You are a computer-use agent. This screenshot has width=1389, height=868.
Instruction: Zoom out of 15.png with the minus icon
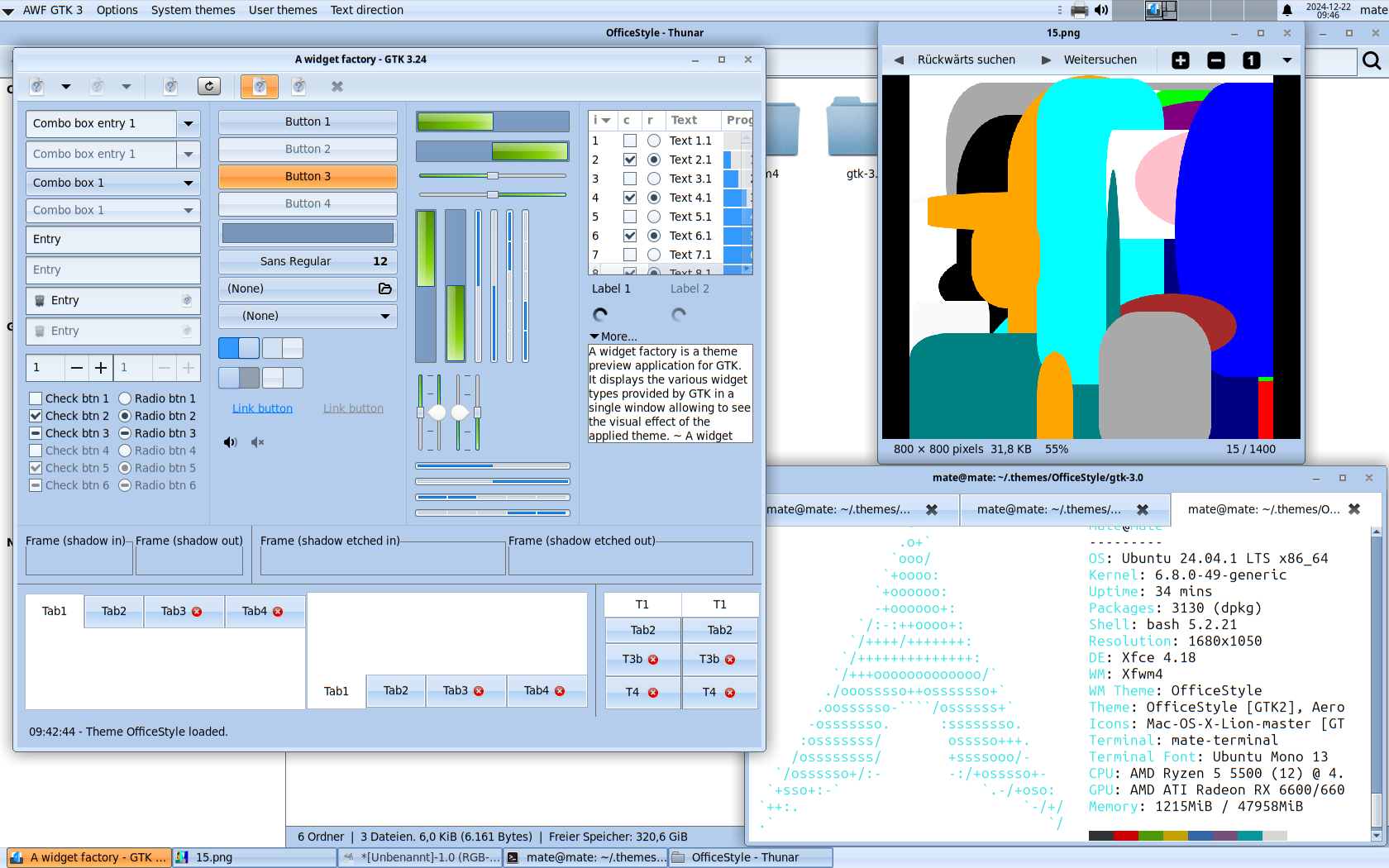(x=1215, y=60)
